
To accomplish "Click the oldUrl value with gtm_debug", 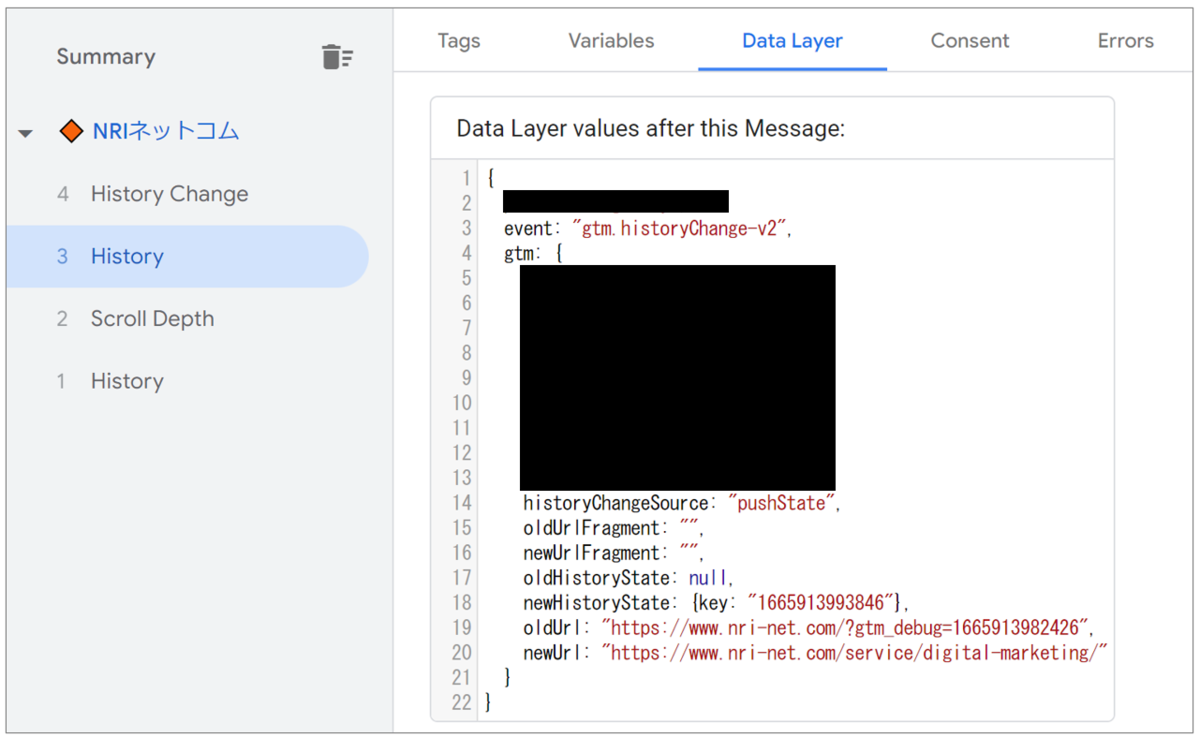I will [847, 628].
